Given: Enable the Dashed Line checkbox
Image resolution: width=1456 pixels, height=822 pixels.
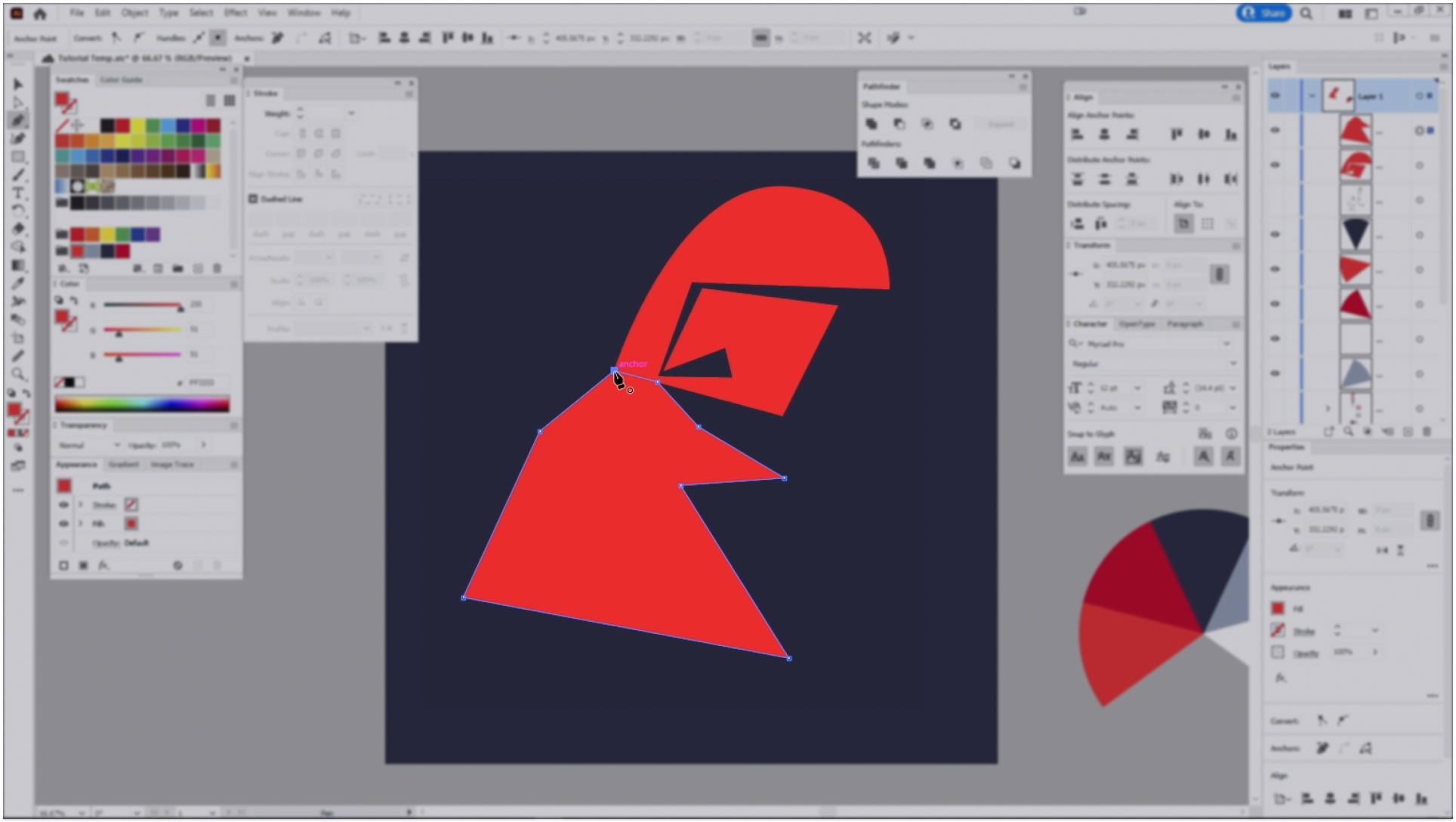Looking at the screenshot, I should (x=253, y=199).
